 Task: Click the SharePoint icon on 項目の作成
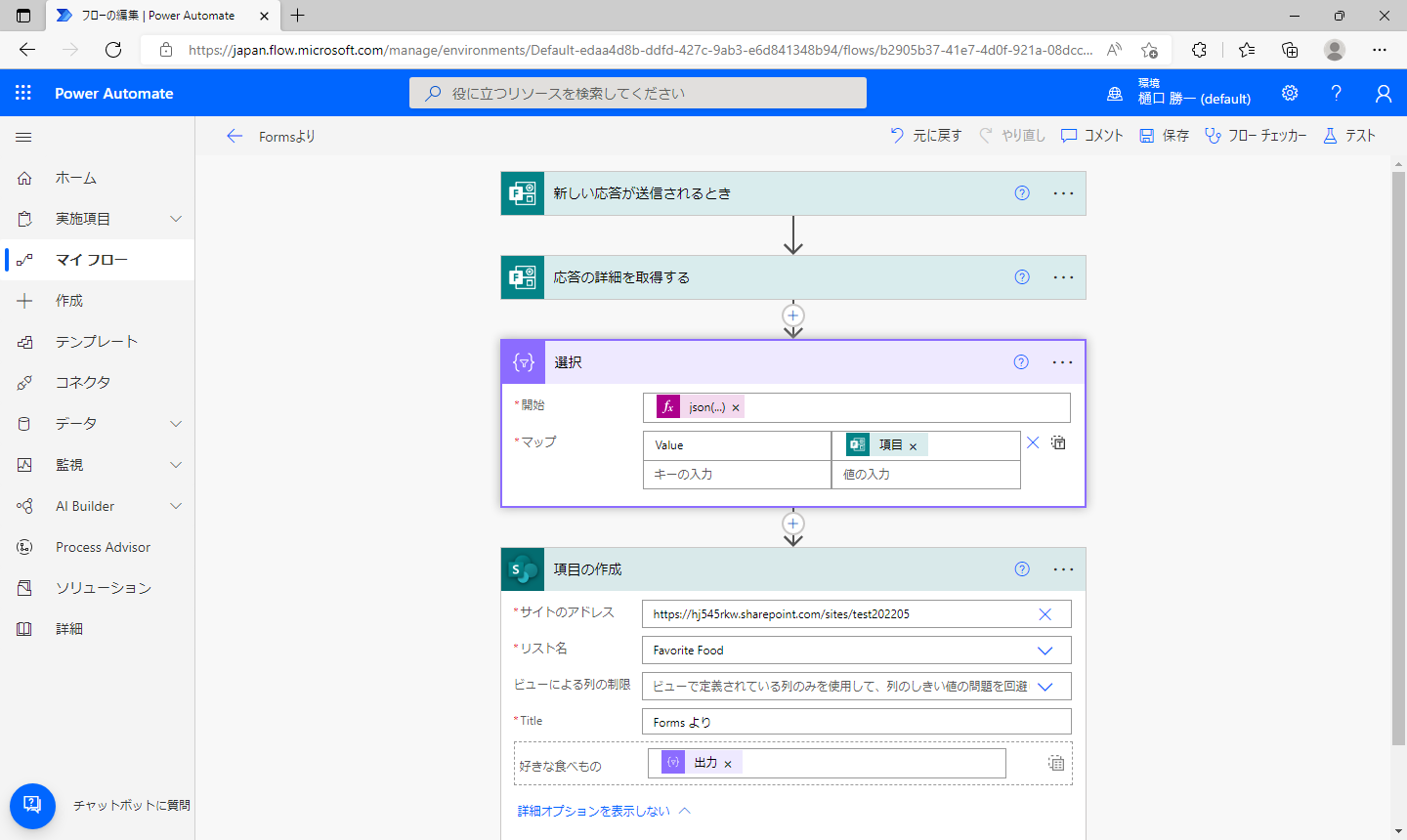[x=523, y=569]
